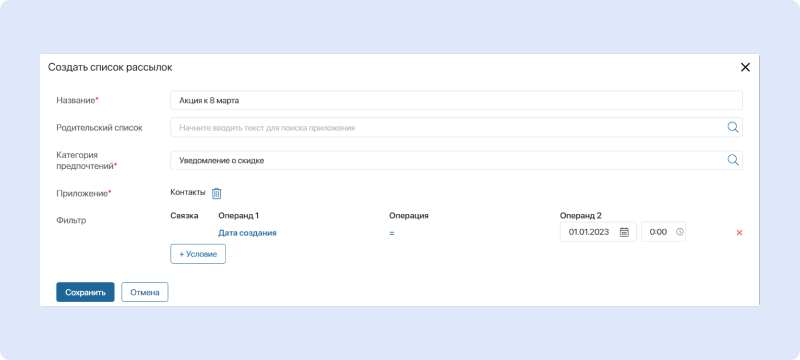The height and width of the screenshot is (360, 800).
Task: Click the 01.01.2023 date field
Action: pyautogui.click(x=598, y=232)
